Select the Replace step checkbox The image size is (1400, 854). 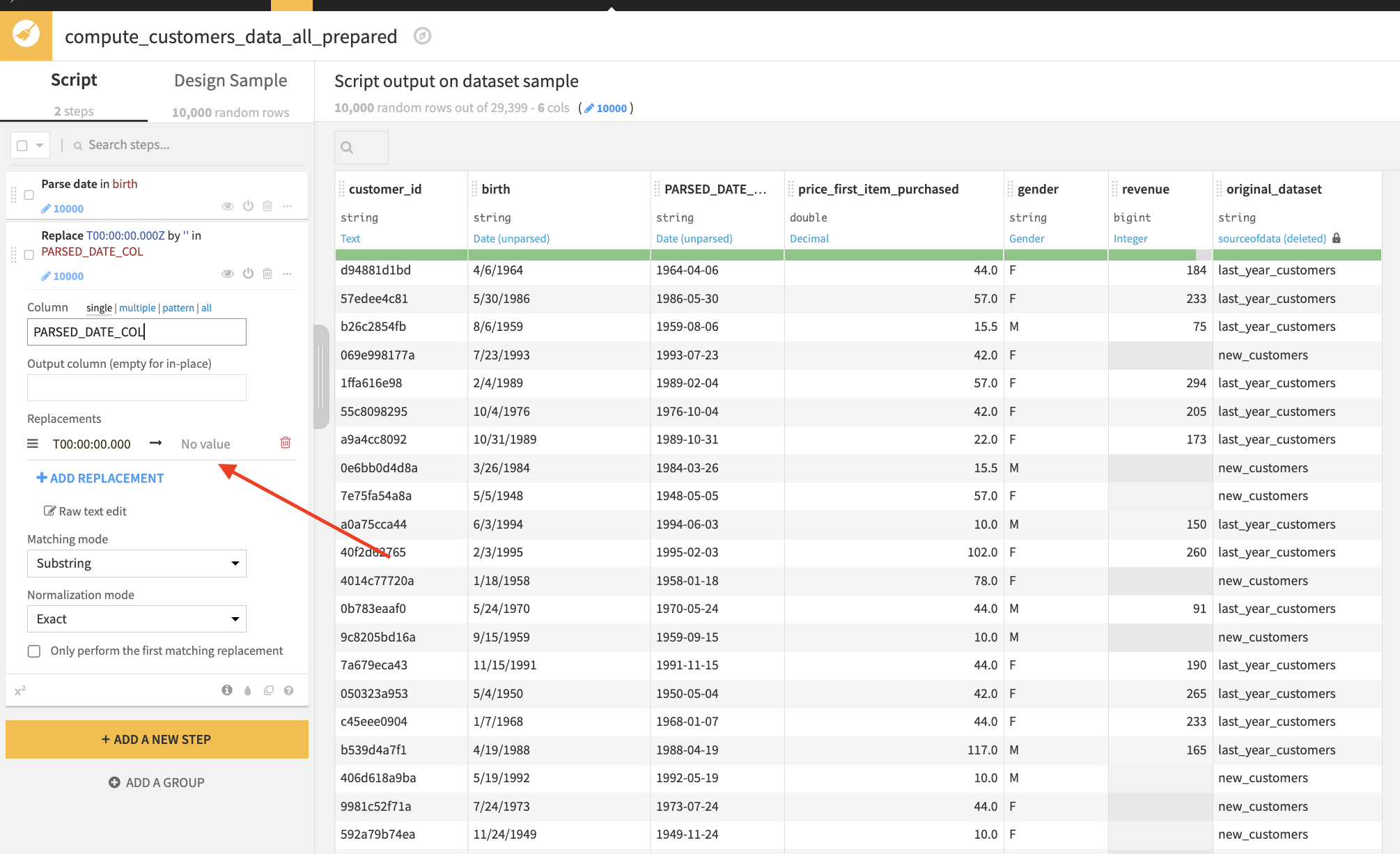click(29, 255)
